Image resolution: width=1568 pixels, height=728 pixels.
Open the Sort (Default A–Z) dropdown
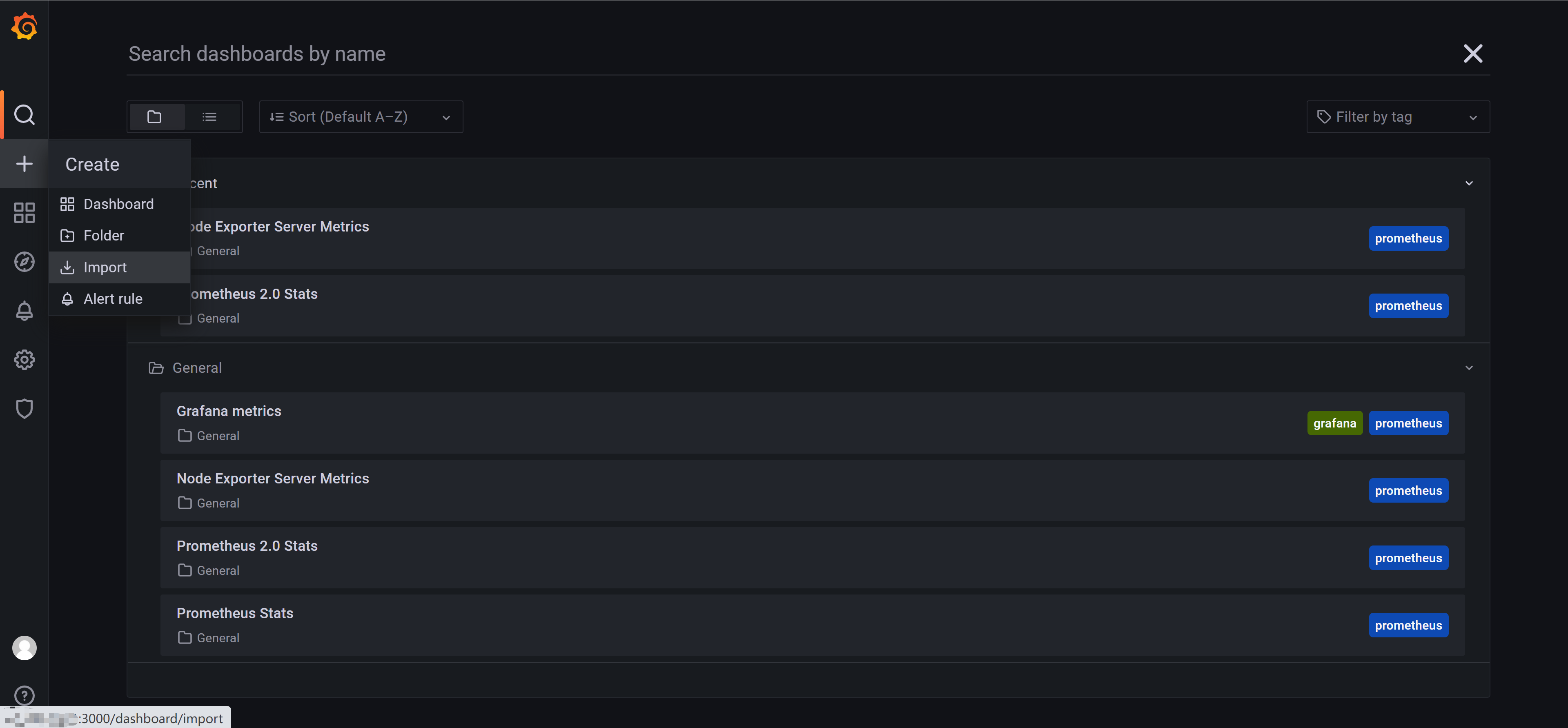pyautogui.click(x=361, y=117)
